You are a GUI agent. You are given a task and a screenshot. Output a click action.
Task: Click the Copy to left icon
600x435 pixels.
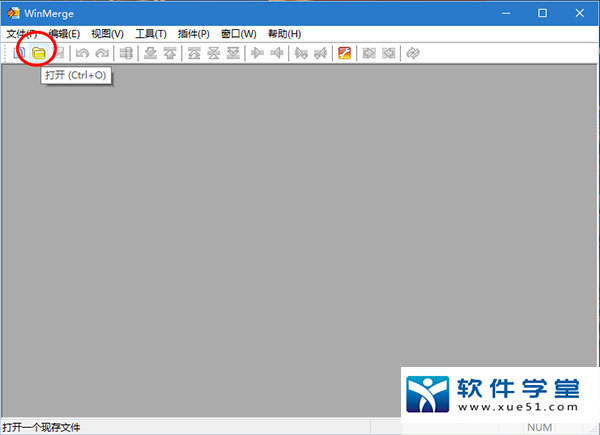277,53
